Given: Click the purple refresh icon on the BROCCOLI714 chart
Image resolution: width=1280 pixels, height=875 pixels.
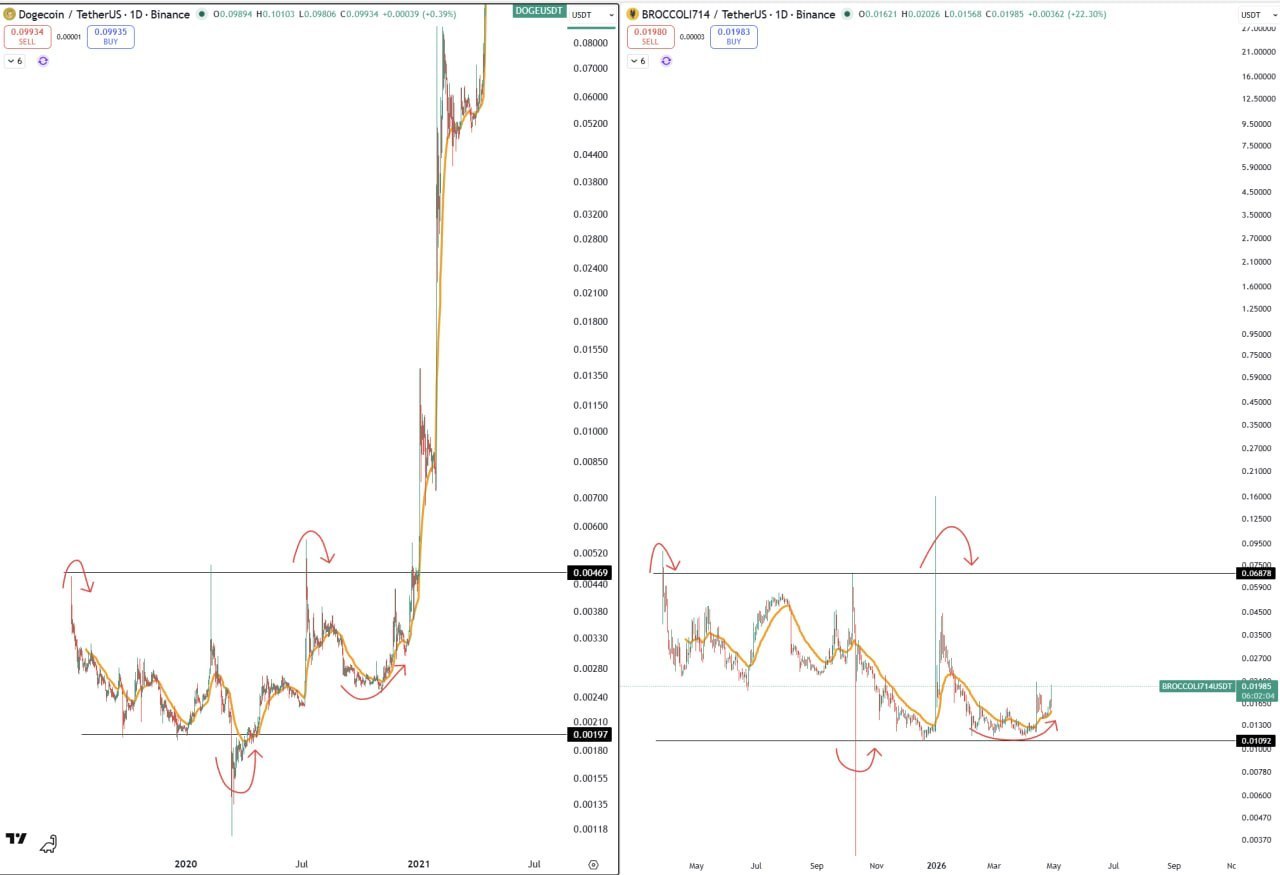Looking at the screenshot, I should tap(666, 61).
